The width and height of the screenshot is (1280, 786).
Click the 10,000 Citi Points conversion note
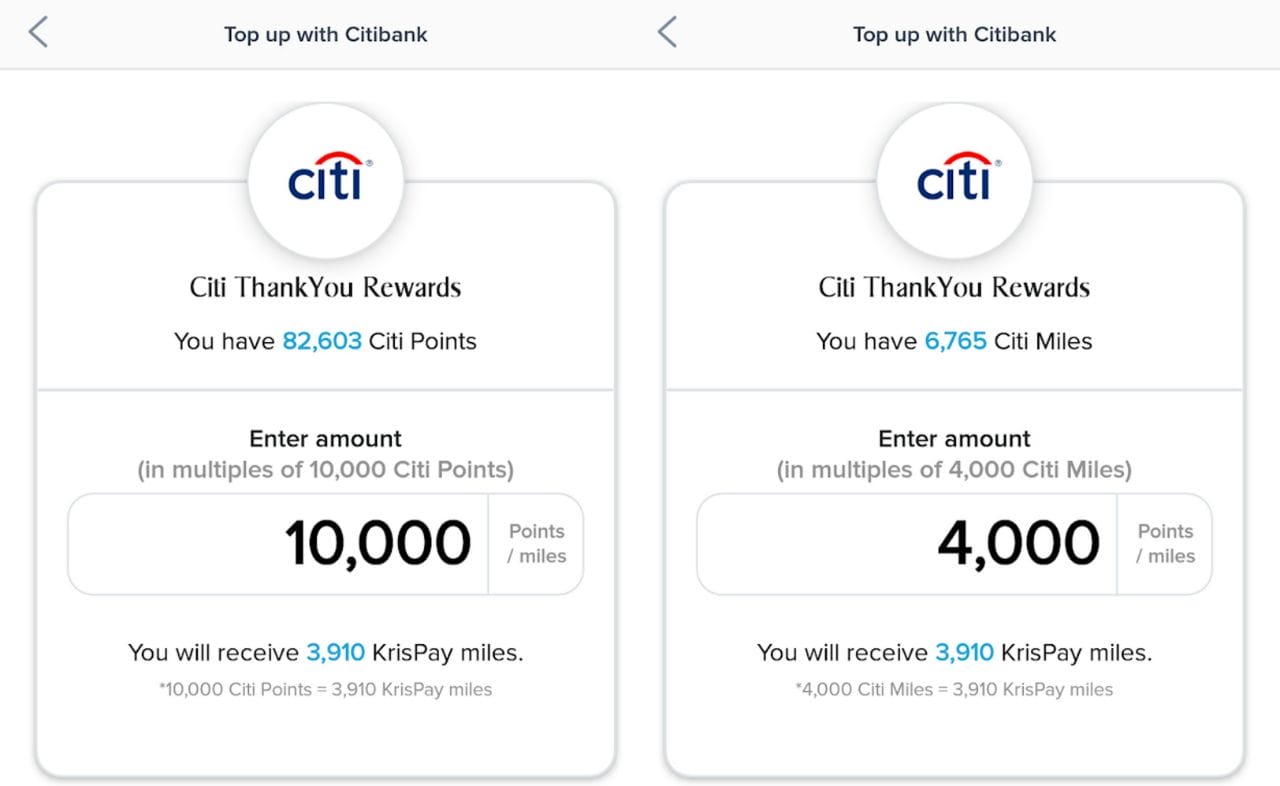pyautogui.click(x=325, y=689)
